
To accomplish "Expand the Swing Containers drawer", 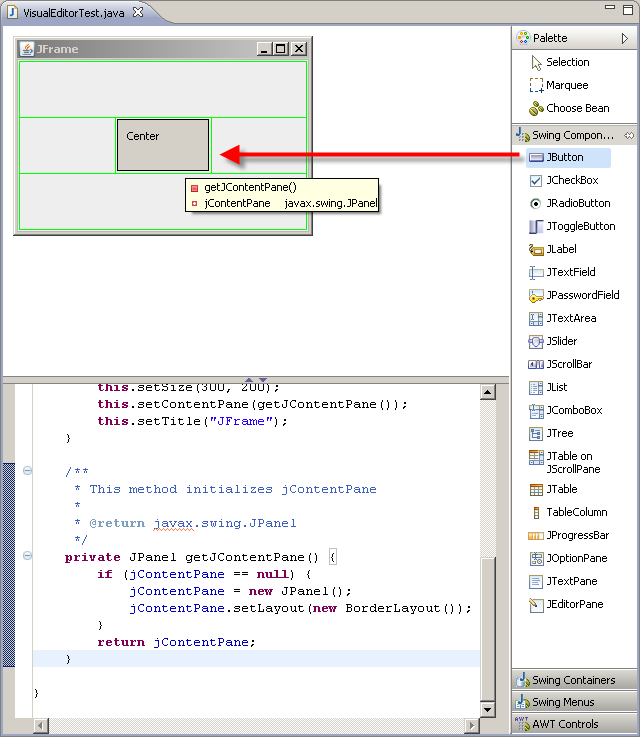I will 574,680.
